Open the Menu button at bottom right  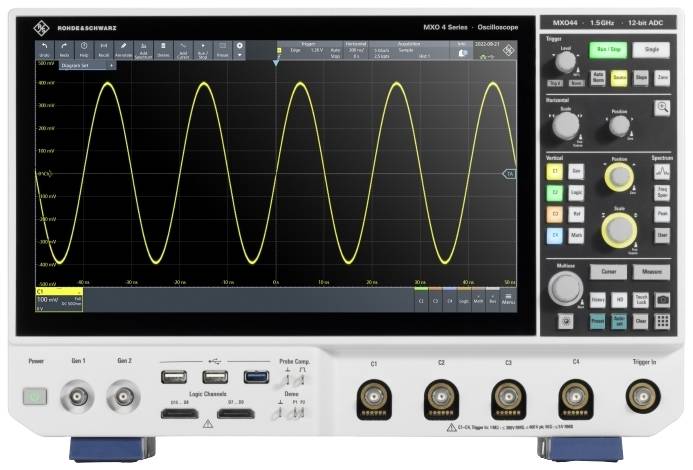coord(508,298)
